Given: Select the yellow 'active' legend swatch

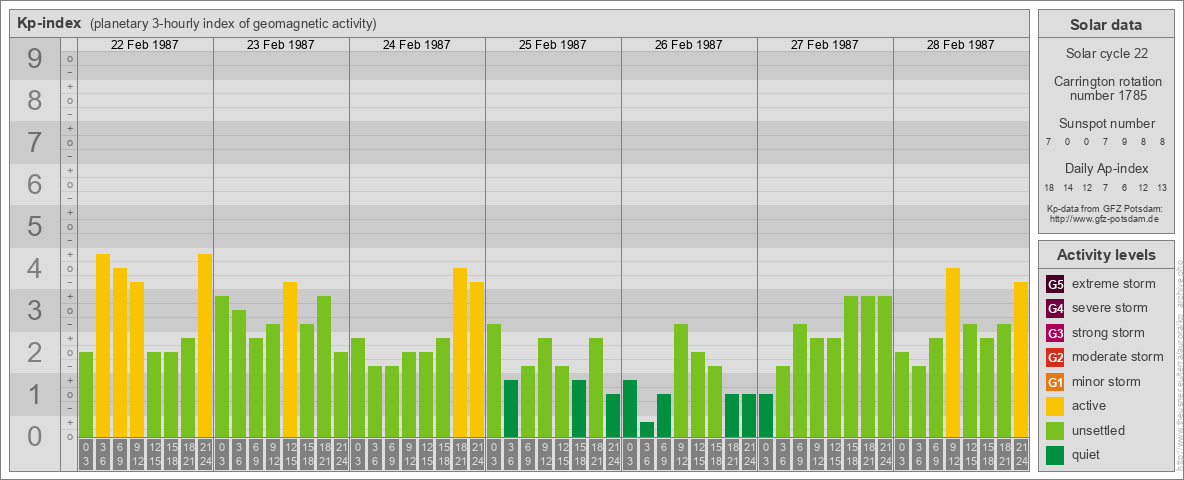Looking at the screenshot, I should (x=1055, y=406).
